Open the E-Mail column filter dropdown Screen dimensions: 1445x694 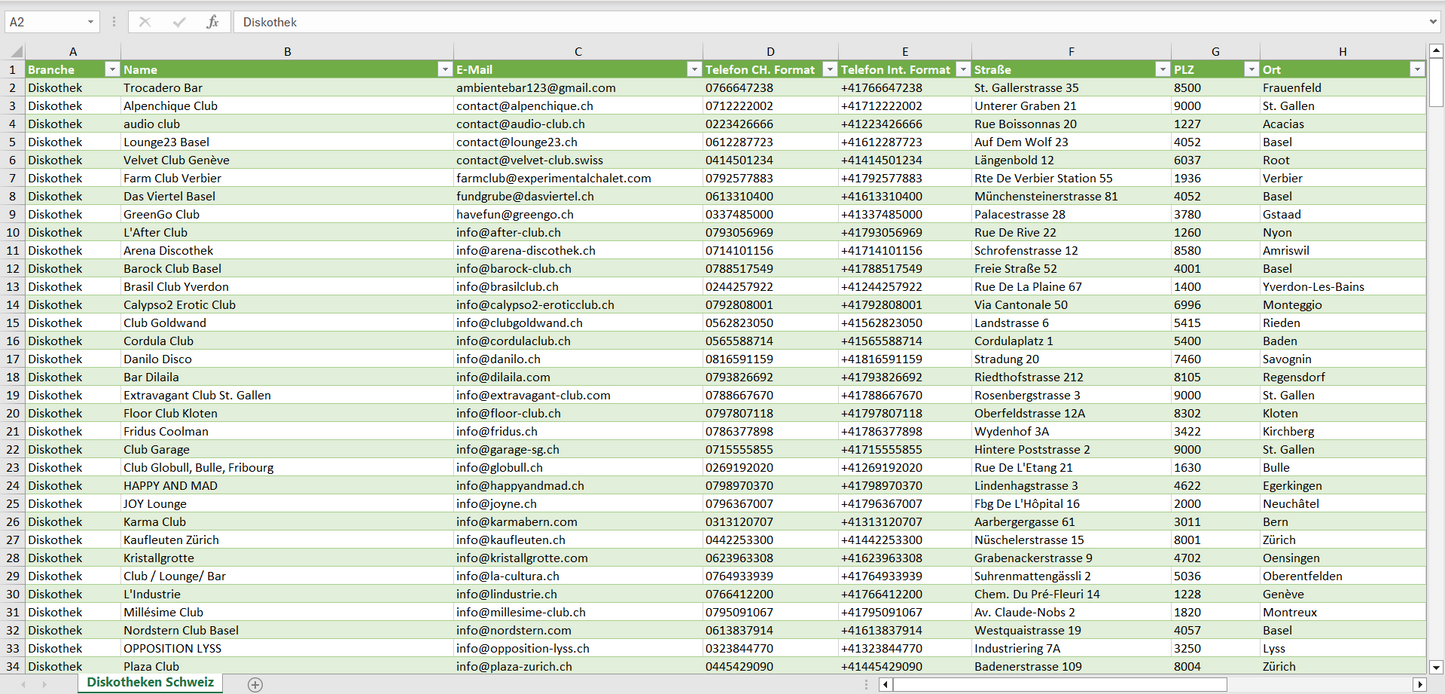tap(693, 70)
